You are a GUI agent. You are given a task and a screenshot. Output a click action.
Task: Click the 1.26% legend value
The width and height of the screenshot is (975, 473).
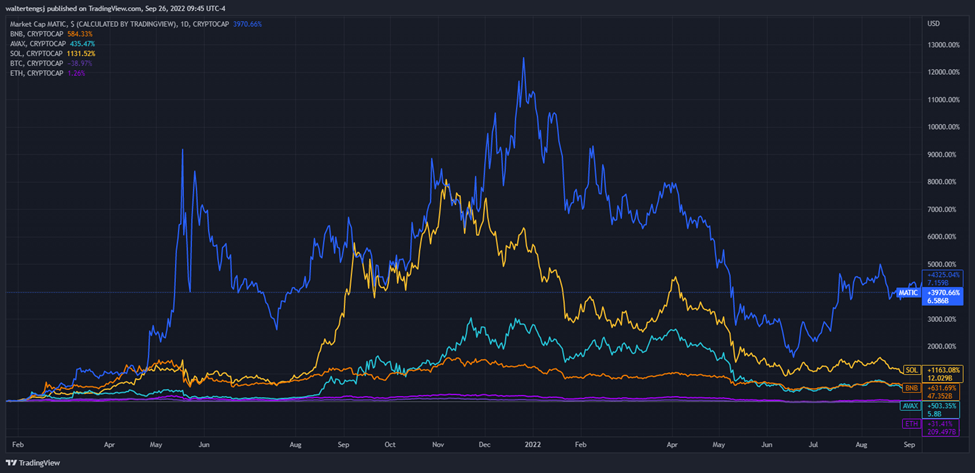pos(75,73)
